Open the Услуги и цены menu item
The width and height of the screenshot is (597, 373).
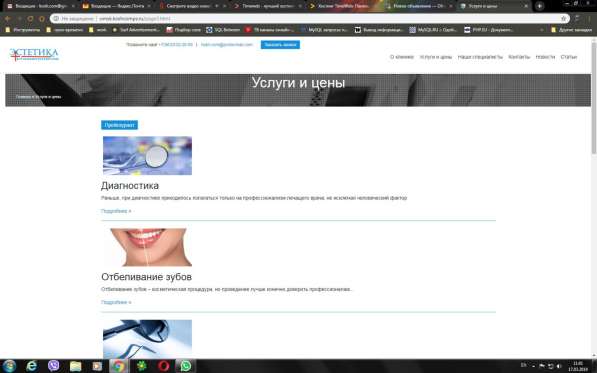tap(436, 57)
